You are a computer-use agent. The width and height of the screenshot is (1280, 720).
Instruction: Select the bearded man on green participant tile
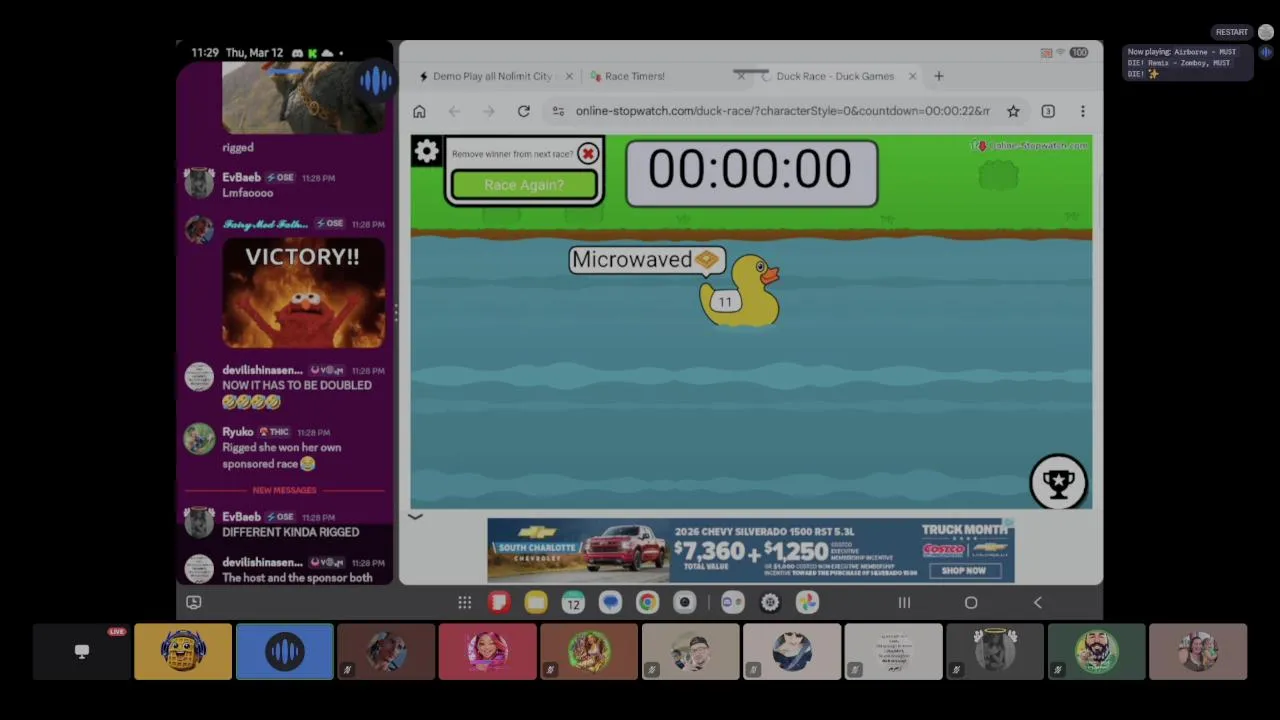tap(1097, 652)
